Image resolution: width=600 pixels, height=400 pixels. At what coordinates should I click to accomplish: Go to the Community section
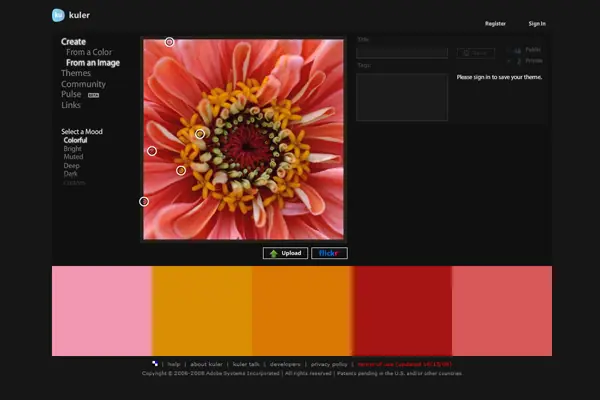coord(83,84)
